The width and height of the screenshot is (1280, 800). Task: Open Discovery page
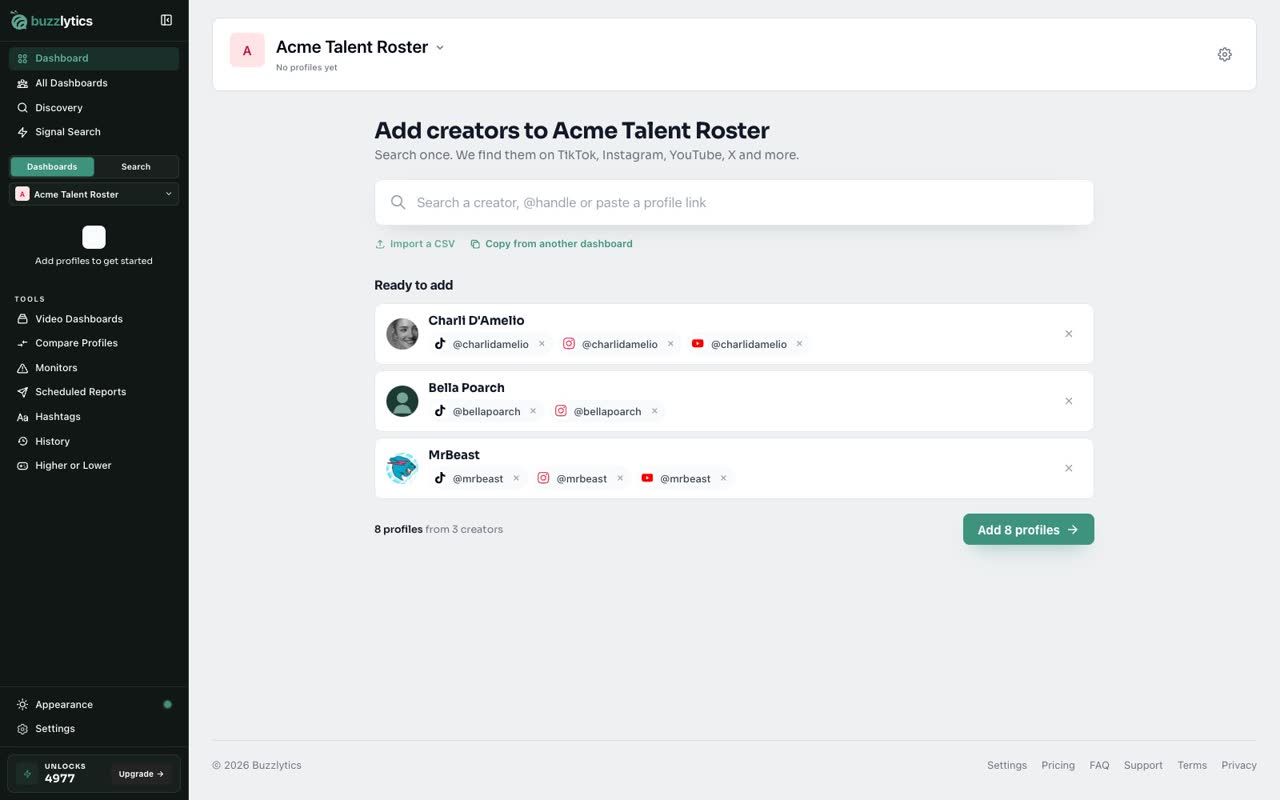pos(94,107)
